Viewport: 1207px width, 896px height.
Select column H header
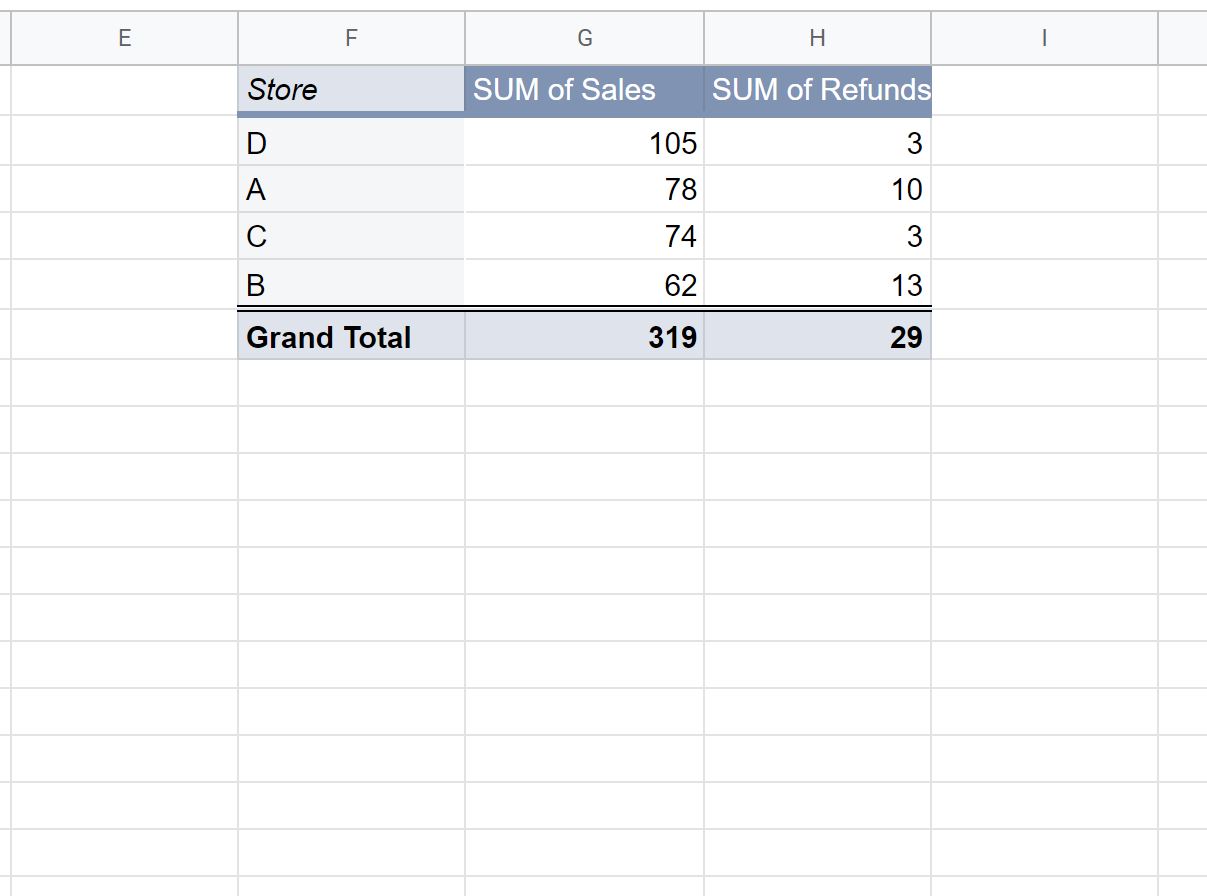point(818,38)
